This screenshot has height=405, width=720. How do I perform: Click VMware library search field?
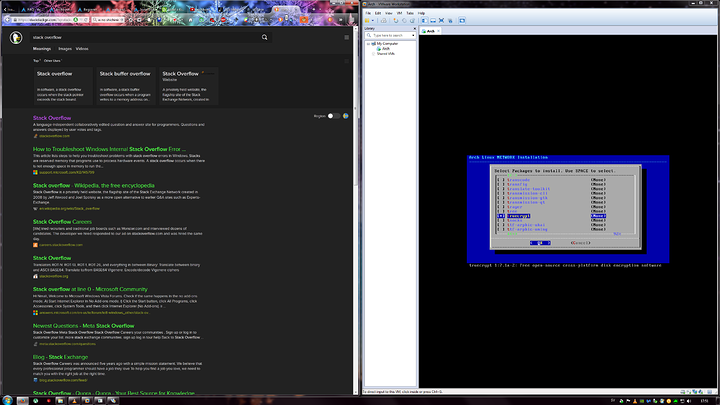point(390,35)
